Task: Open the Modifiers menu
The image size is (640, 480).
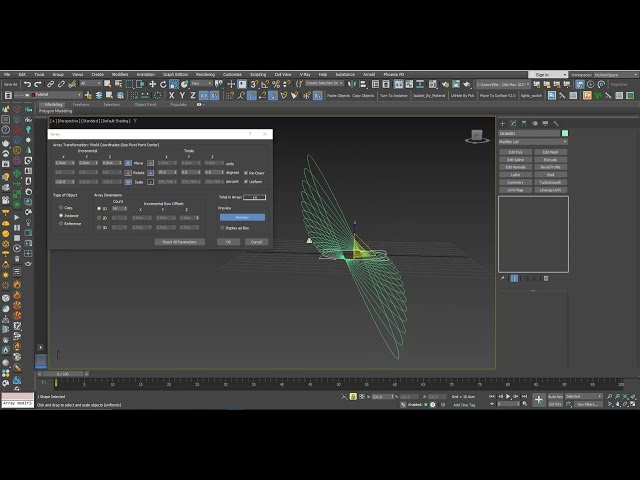Action: pos(120,75)
